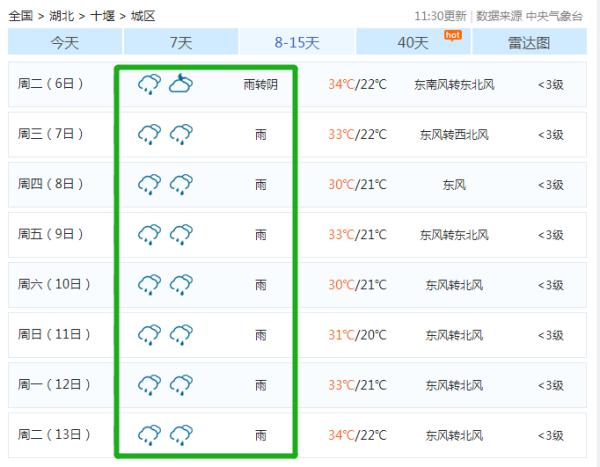Click the 33℃/21℃ temperature for 9日
600x467 pixels.
point(357,235)
